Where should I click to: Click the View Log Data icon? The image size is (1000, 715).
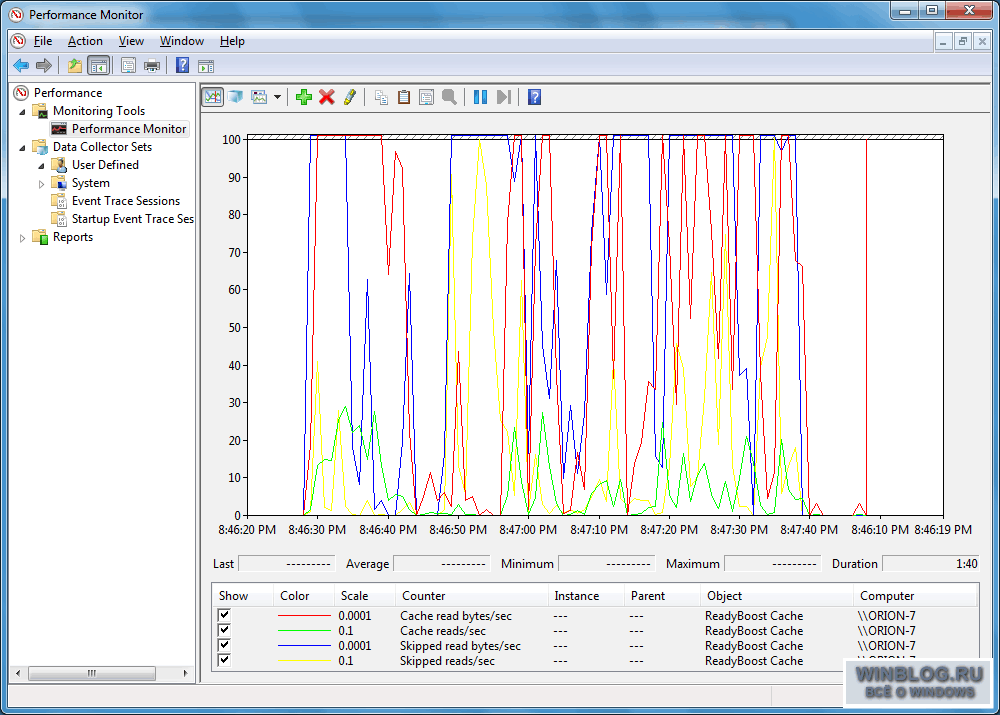tap(235, 97)
